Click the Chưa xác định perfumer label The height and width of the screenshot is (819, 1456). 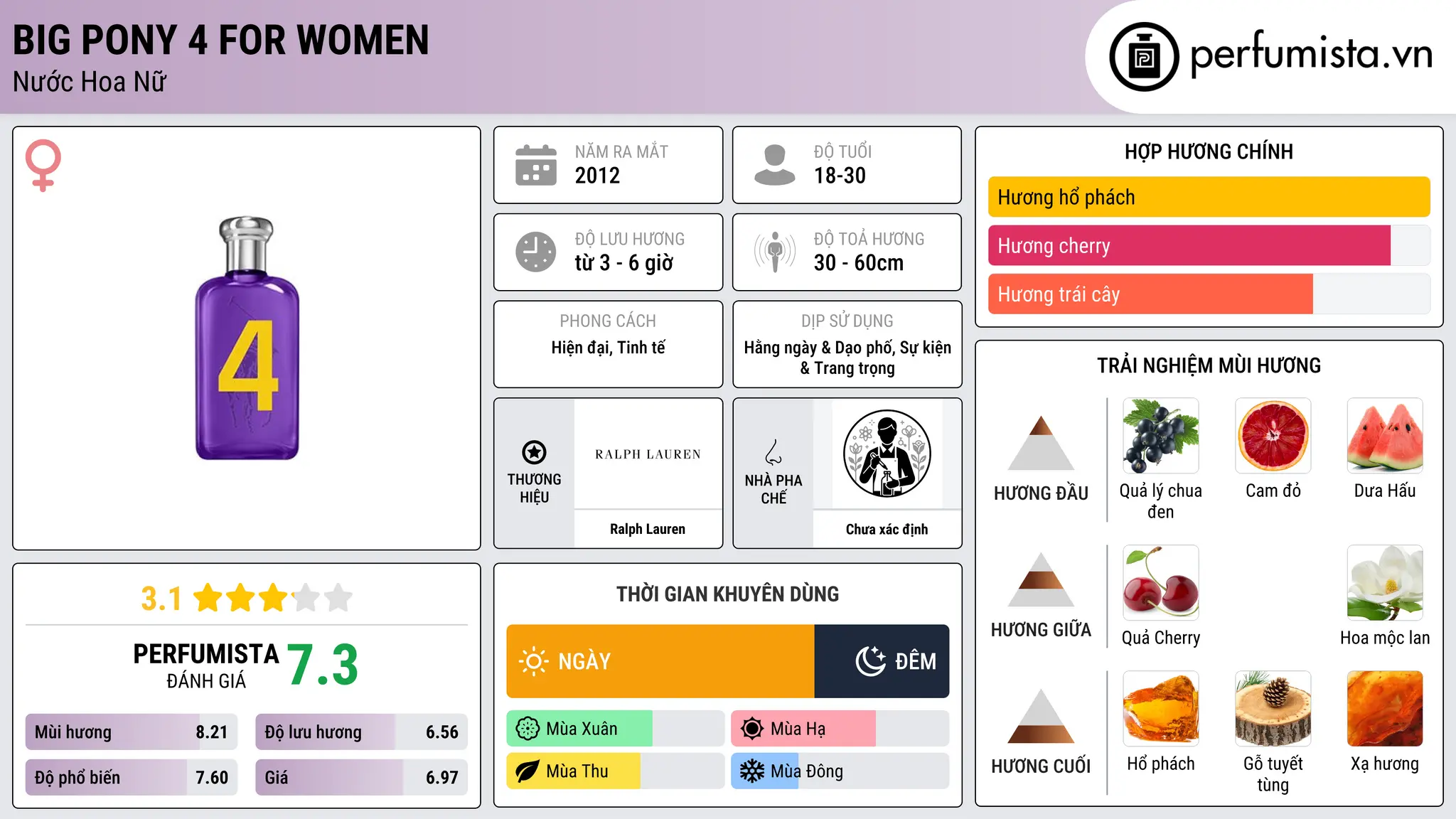[887, 529]
